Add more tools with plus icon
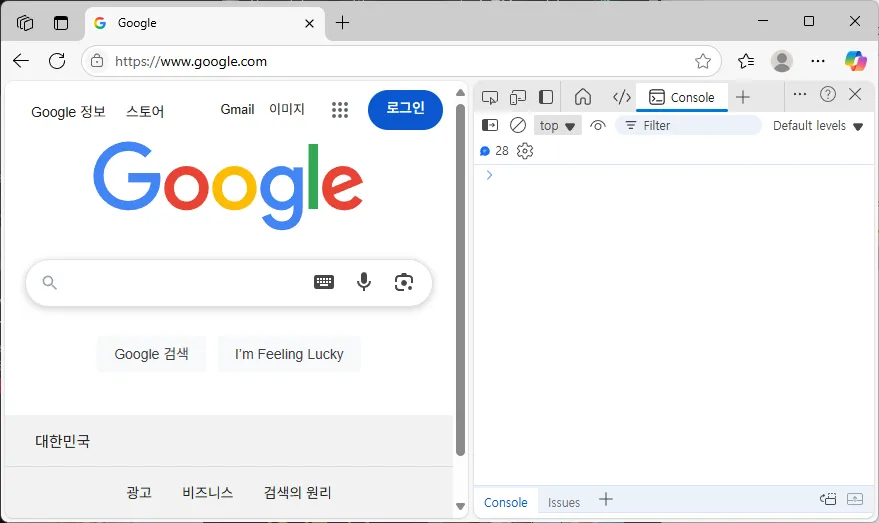Image resolution: width=879 pixels, height=523 pixels. coord(743,97)
